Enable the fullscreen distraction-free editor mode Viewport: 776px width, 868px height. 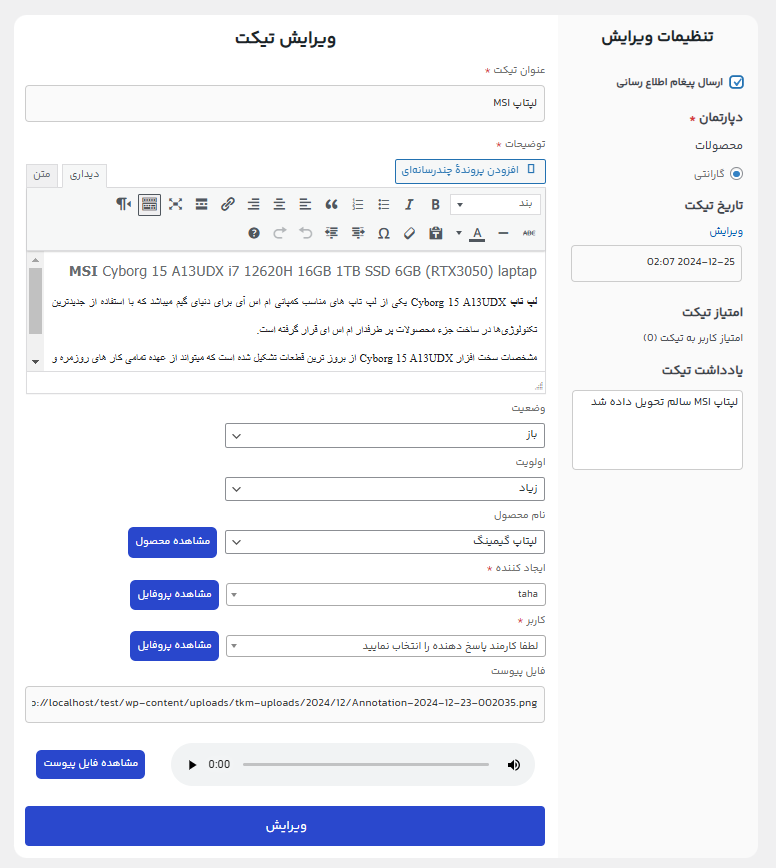[176, 204]
